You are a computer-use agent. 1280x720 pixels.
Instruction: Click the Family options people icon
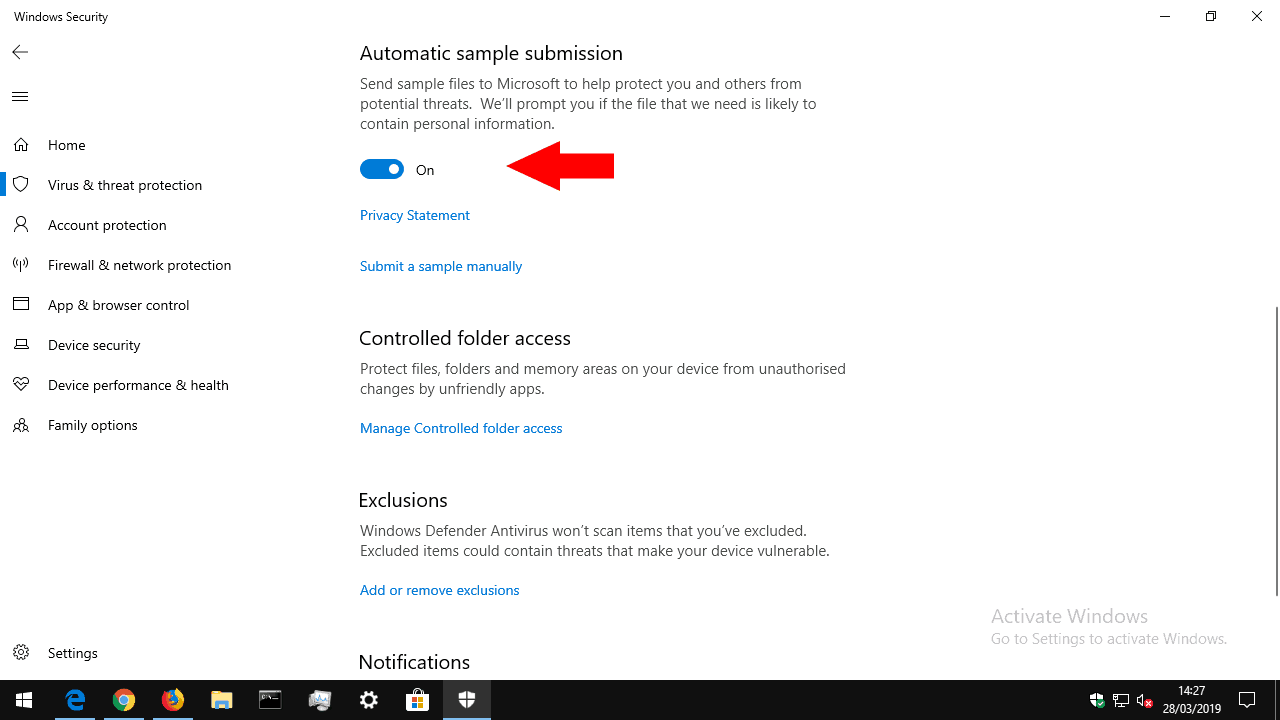point(20,425)
